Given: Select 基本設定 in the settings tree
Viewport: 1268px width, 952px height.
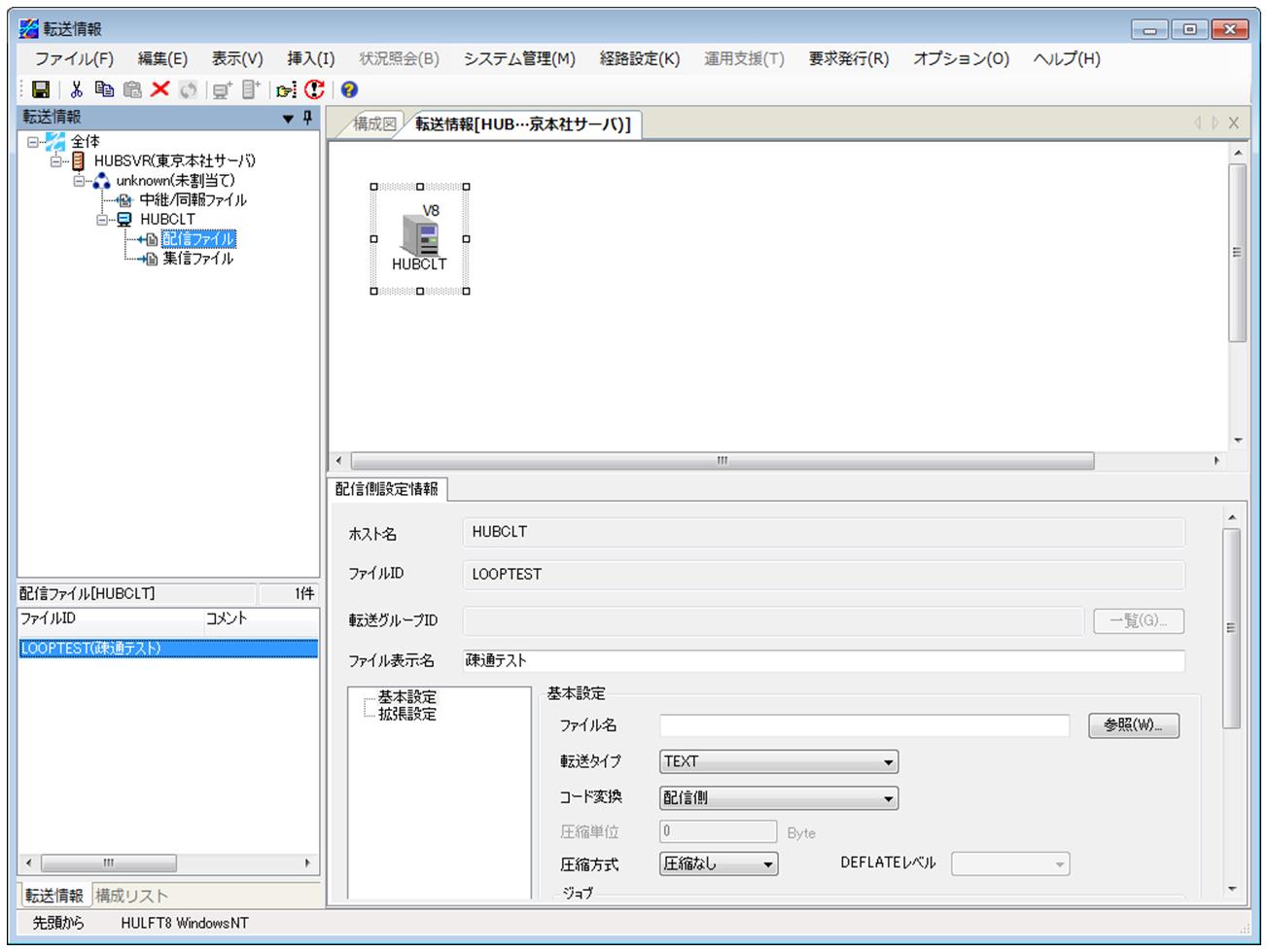Looking at the screenshot, I should click(407, 697).
